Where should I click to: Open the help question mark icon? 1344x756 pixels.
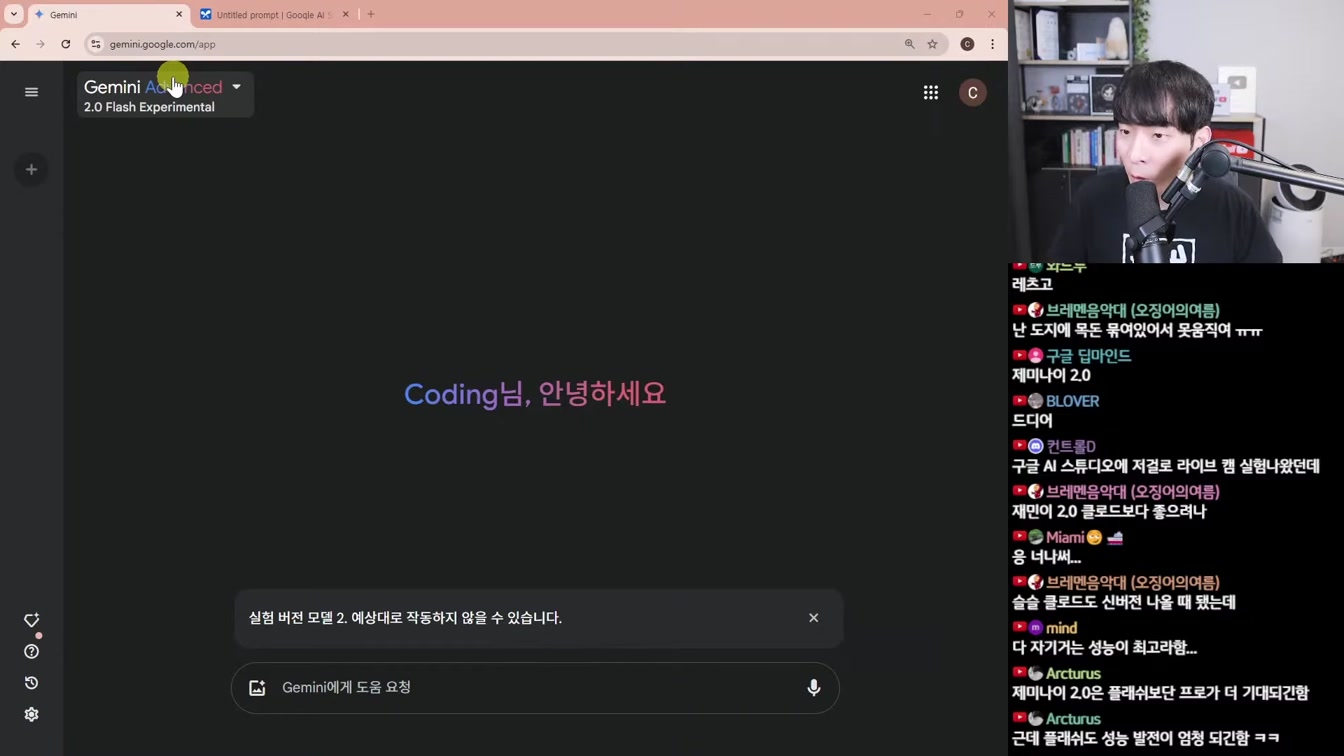pyautogui.click(x=31, y=652)
